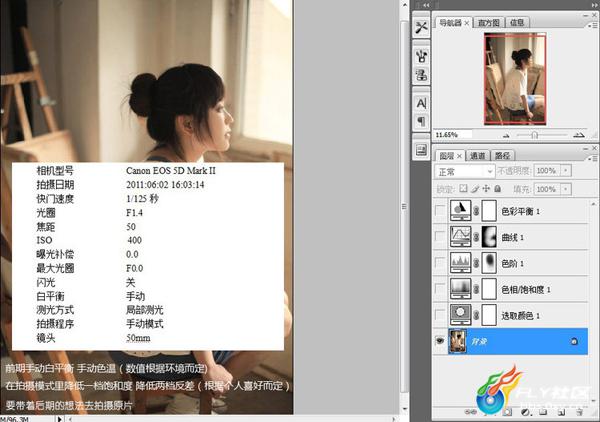
Task: Click the new group folder icon
Action: coord(543,412)
